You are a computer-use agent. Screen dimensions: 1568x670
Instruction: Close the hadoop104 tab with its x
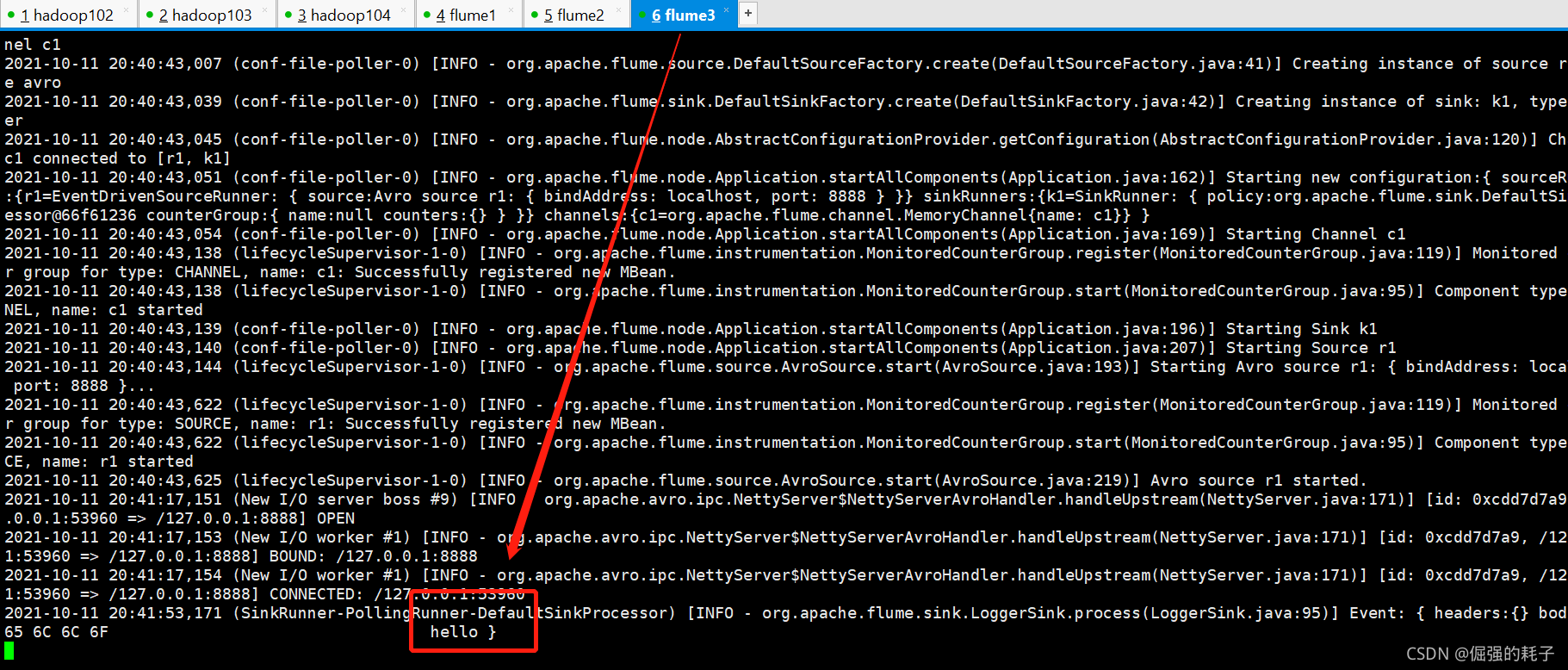[403, 9]
